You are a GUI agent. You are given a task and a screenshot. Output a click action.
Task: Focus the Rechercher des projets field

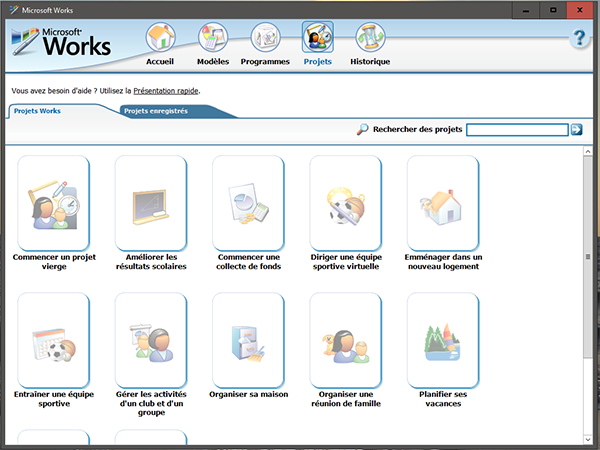pyautogui.click(x=517, y=129)
